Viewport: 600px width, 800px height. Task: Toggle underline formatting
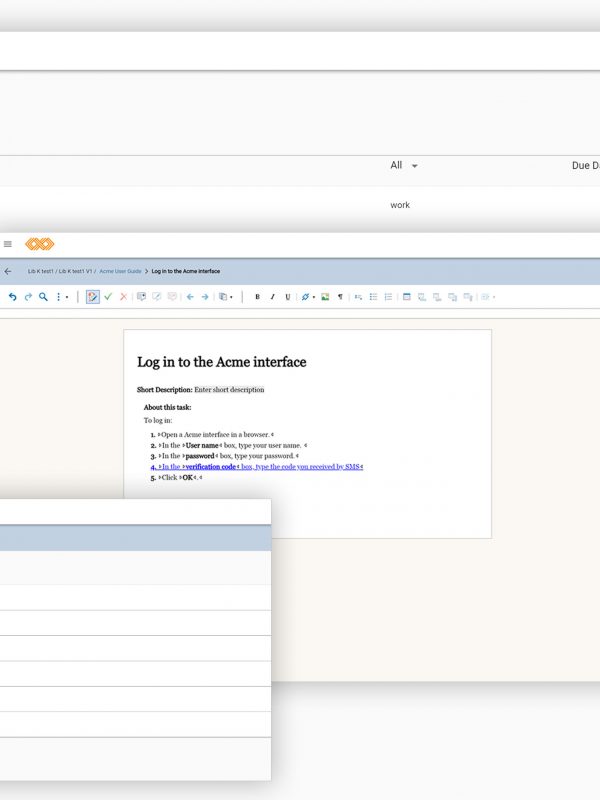pyautogui.click(x=288, y=296)
